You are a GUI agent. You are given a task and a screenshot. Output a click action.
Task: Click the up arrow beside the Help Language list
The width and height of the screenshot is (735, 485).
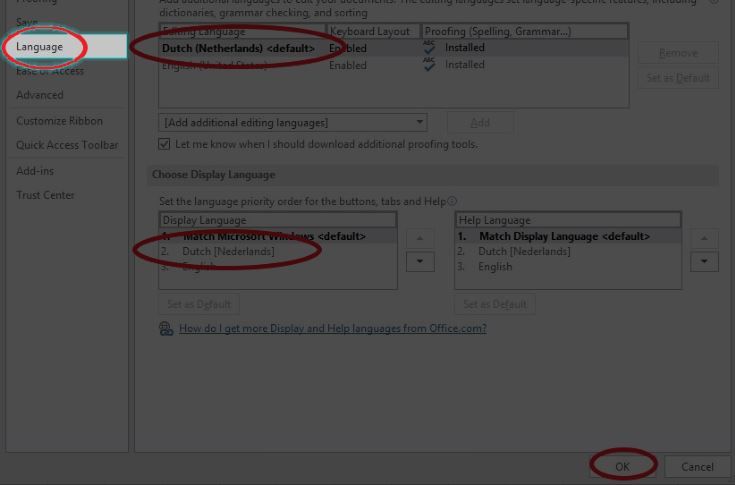705,238
